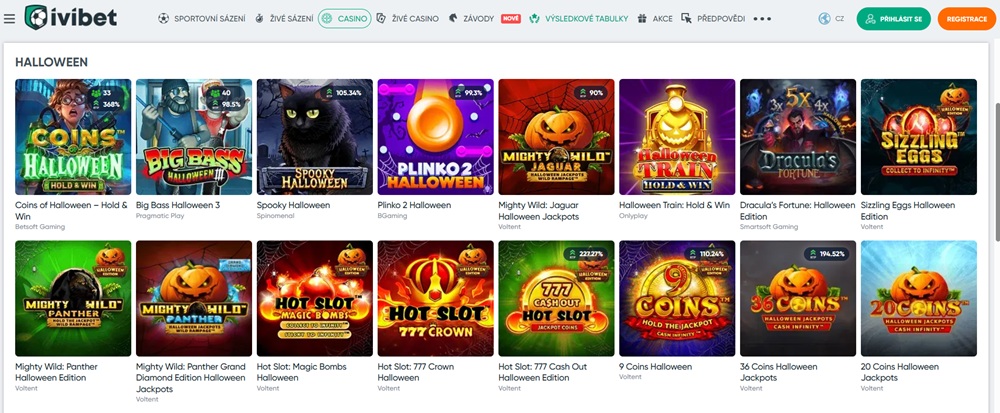Launch Hot Slot Magic Bombs thumbnail

315,298
